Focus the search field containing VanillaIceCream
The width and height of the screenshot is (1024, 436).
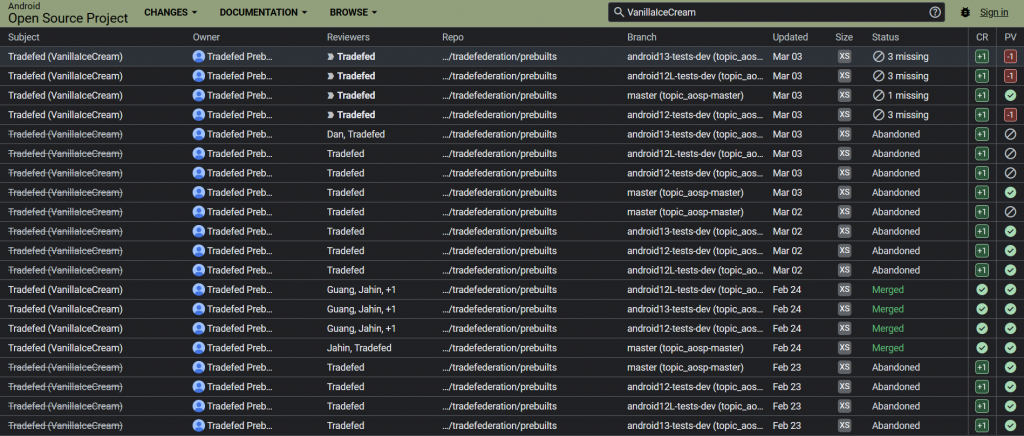tap(776, 12)
